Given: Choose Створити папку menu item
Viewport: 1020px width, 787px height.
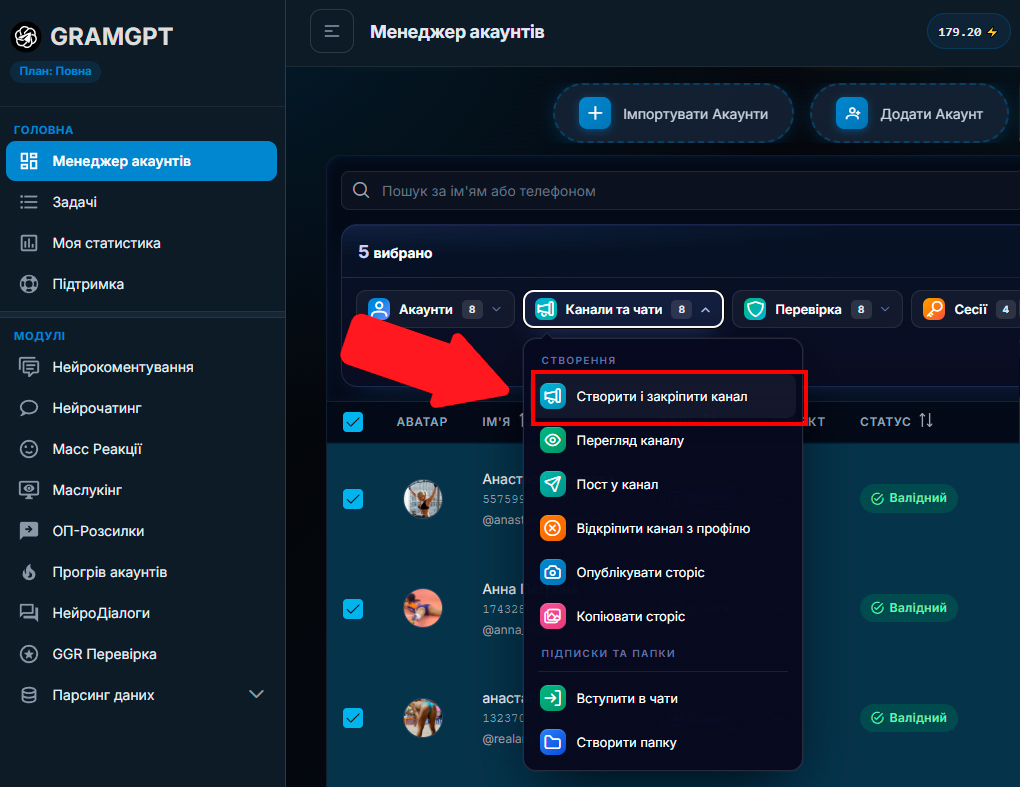Looking at the screenshot, I should point(664,742).
